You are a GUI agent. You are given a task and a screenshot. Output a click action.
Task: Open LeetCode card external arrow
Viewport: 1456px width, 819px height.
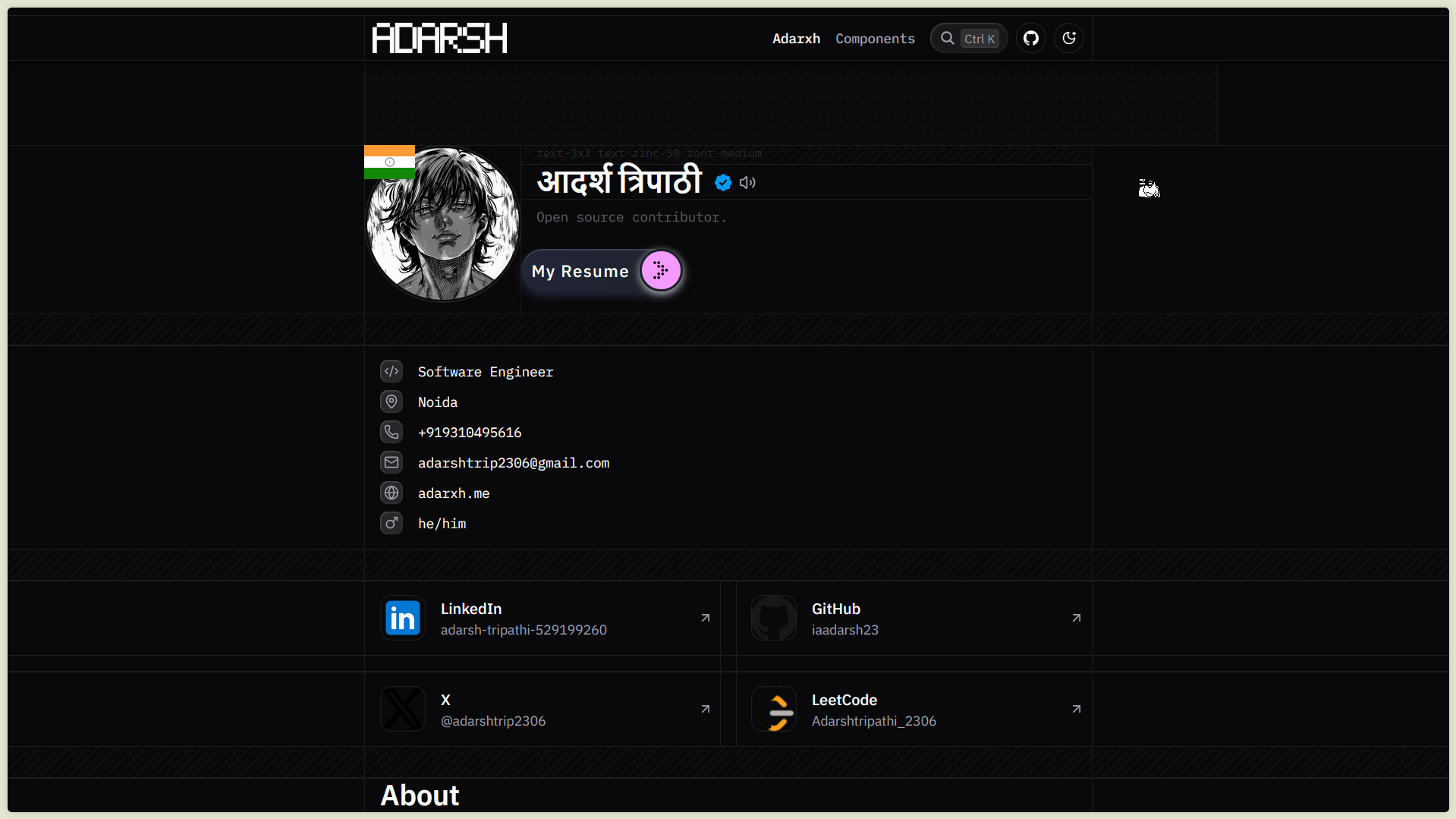(x=1076, y=709)
